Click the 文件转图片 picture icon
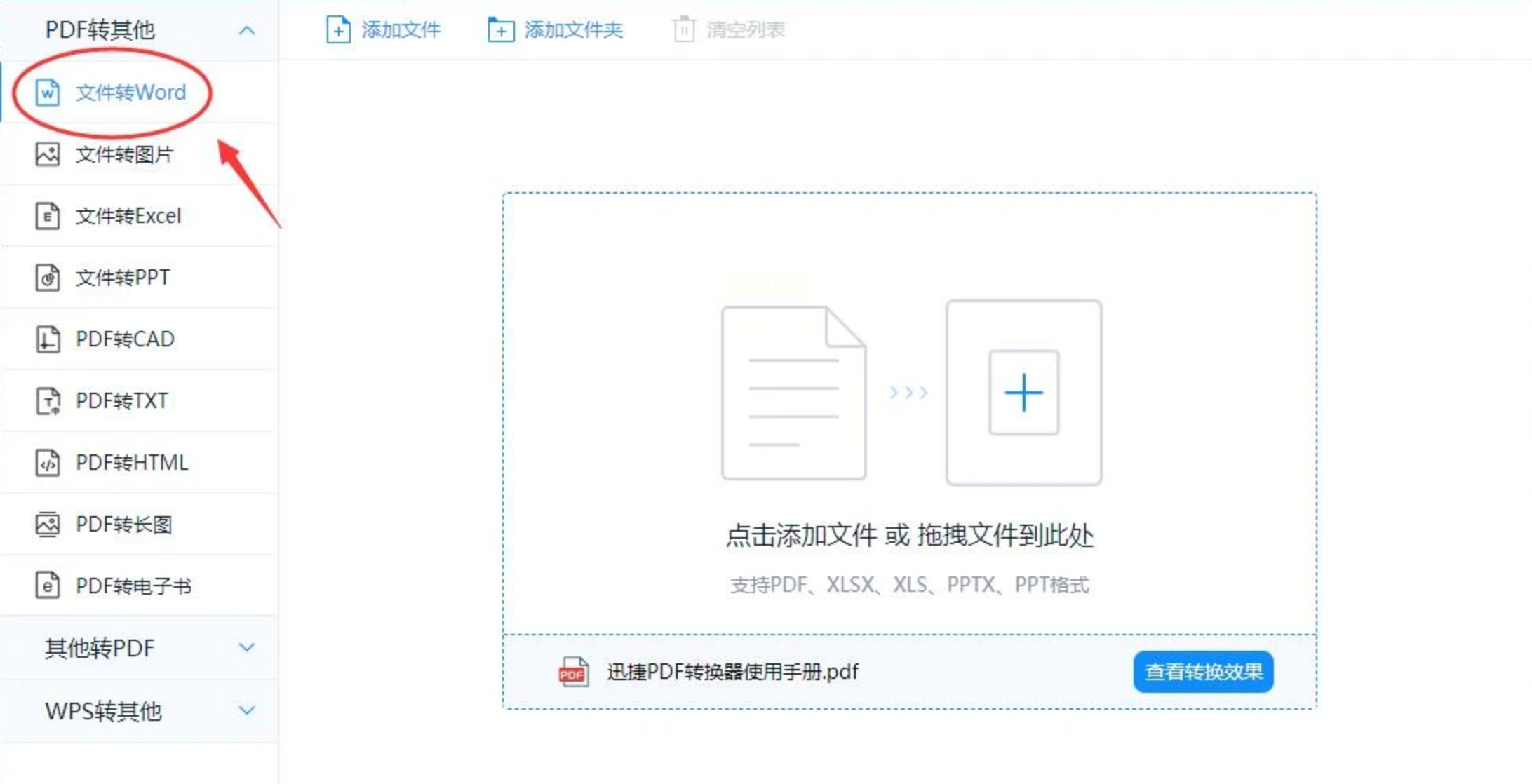Viewport: 1532px width, 784px height. coord(48,154)
